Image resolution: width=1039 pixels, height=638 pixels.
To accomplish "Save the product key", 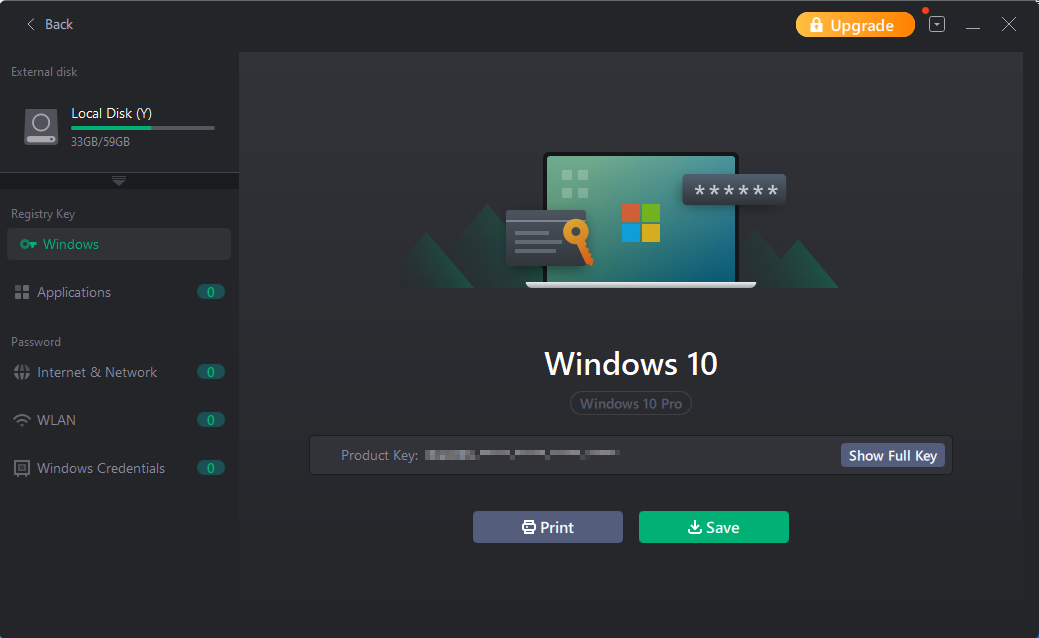I will [x=714, y=527].
